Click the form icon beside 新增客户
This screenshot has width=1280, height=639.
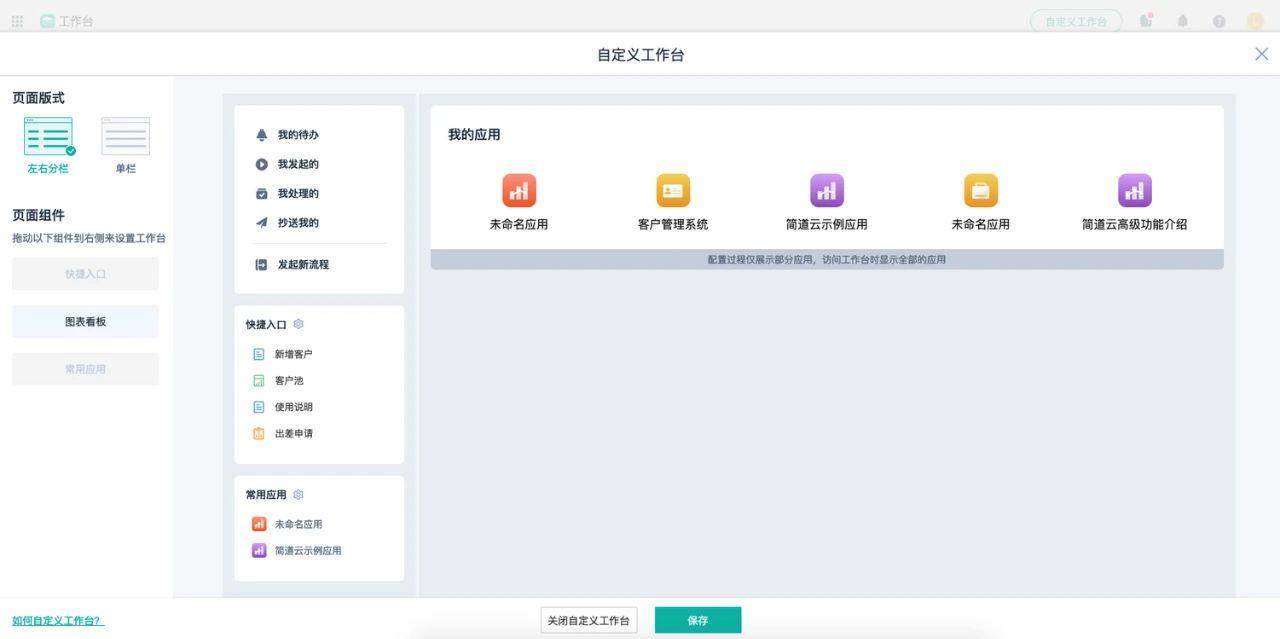(259, 354)
